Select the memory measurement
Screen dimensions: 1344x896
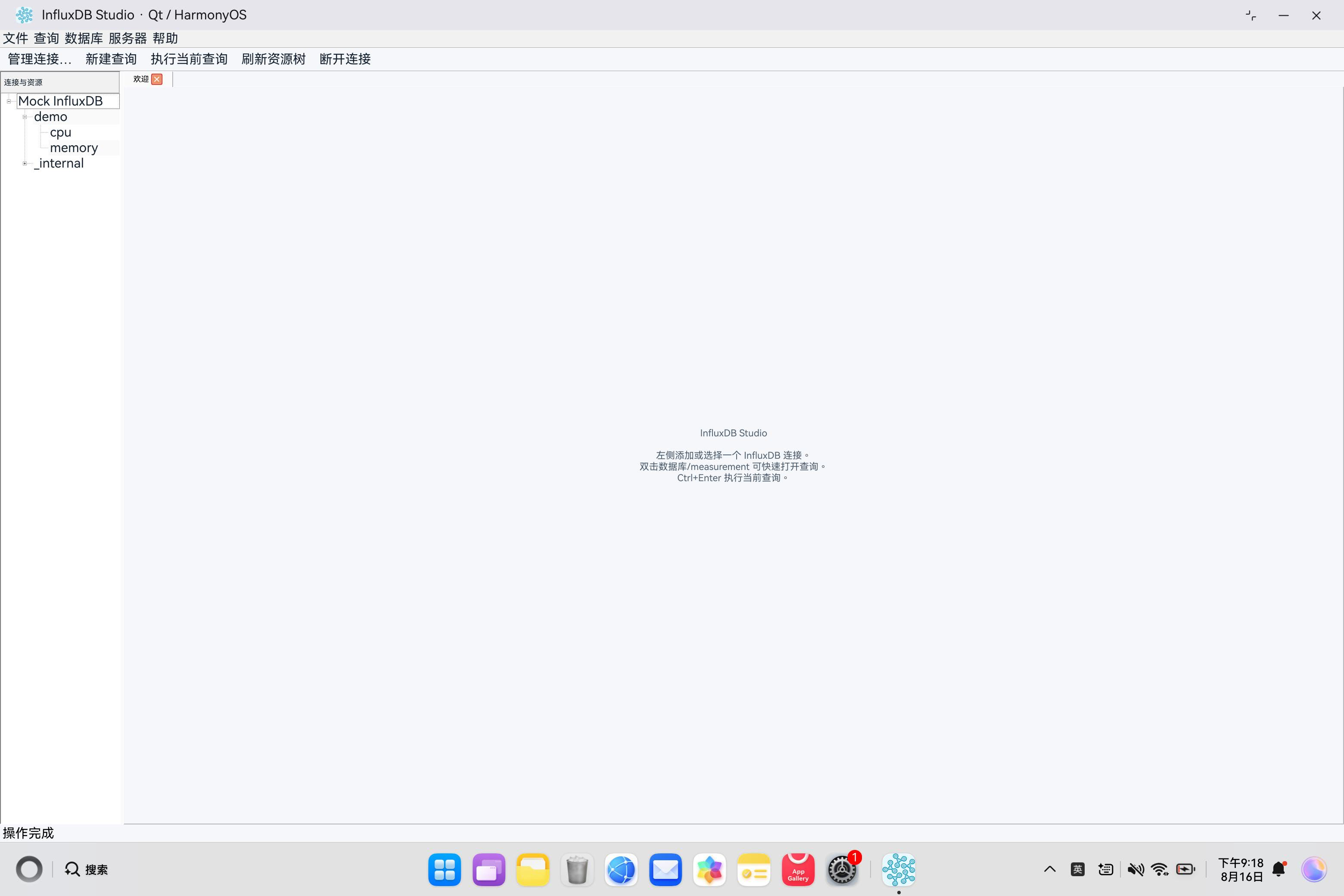[x=74, y=147]
